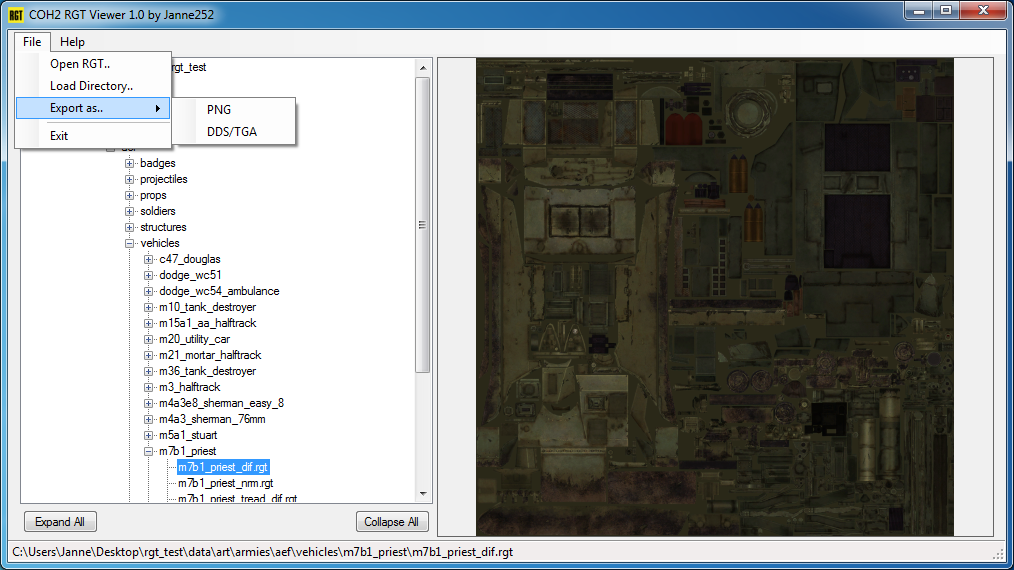Collapse the vehicles folder
The image size is (1014, 570).
tap(129, 243)
